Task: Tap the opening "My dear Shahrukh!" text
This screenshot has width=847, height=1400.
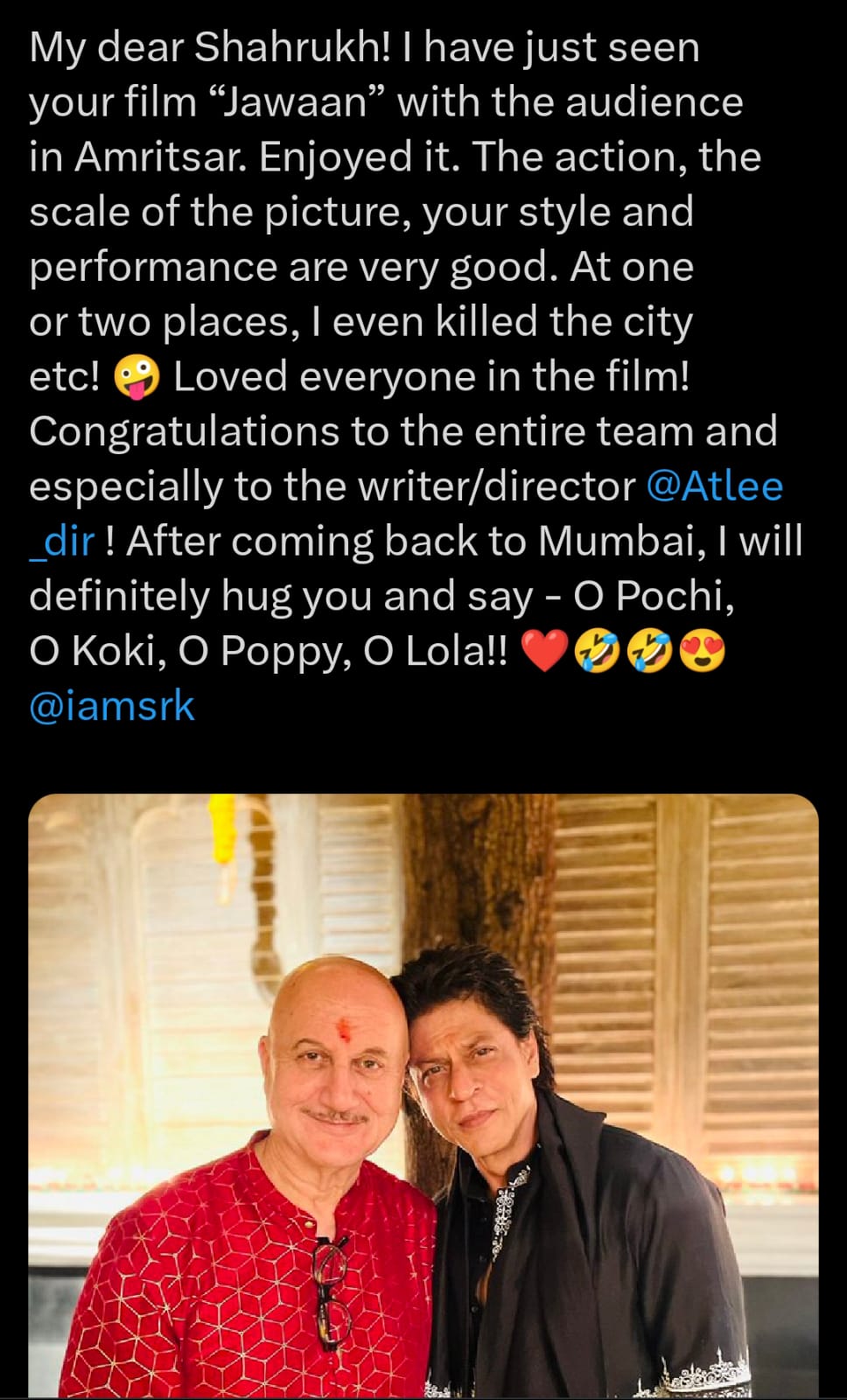Action: [x=210, y=47]
